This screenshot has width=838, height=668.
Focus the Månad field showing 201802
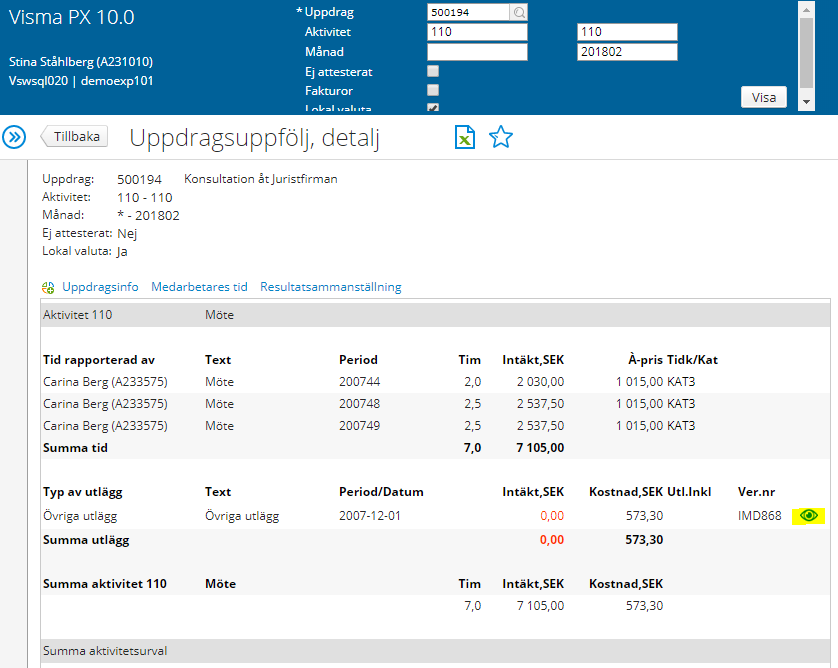coord(627,52)
